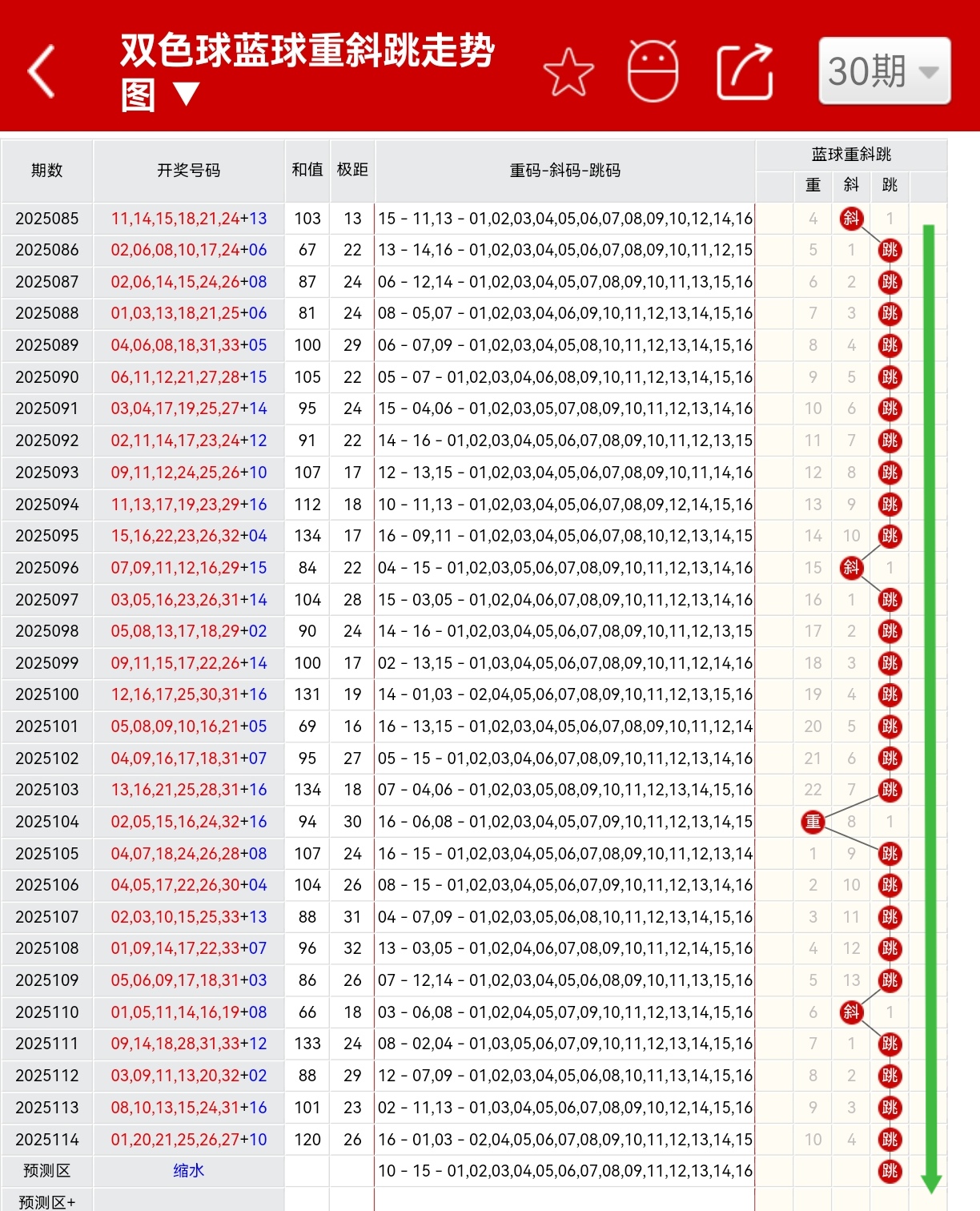Select the 蓝球重斜跳 header tab

(851, 154)
